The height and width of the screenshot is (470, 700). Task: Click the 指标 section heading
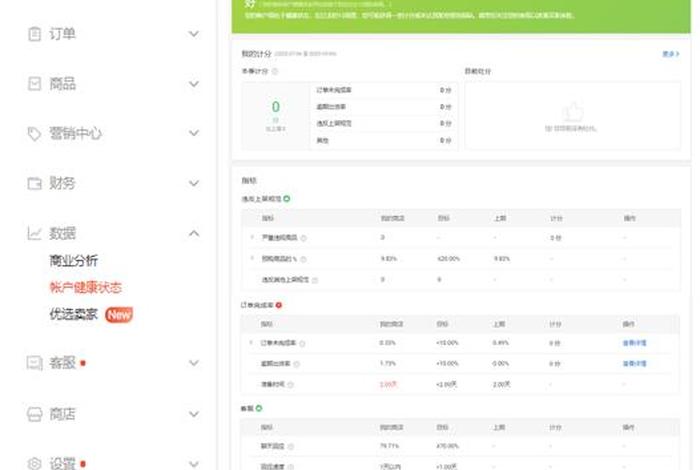[249, 181]
